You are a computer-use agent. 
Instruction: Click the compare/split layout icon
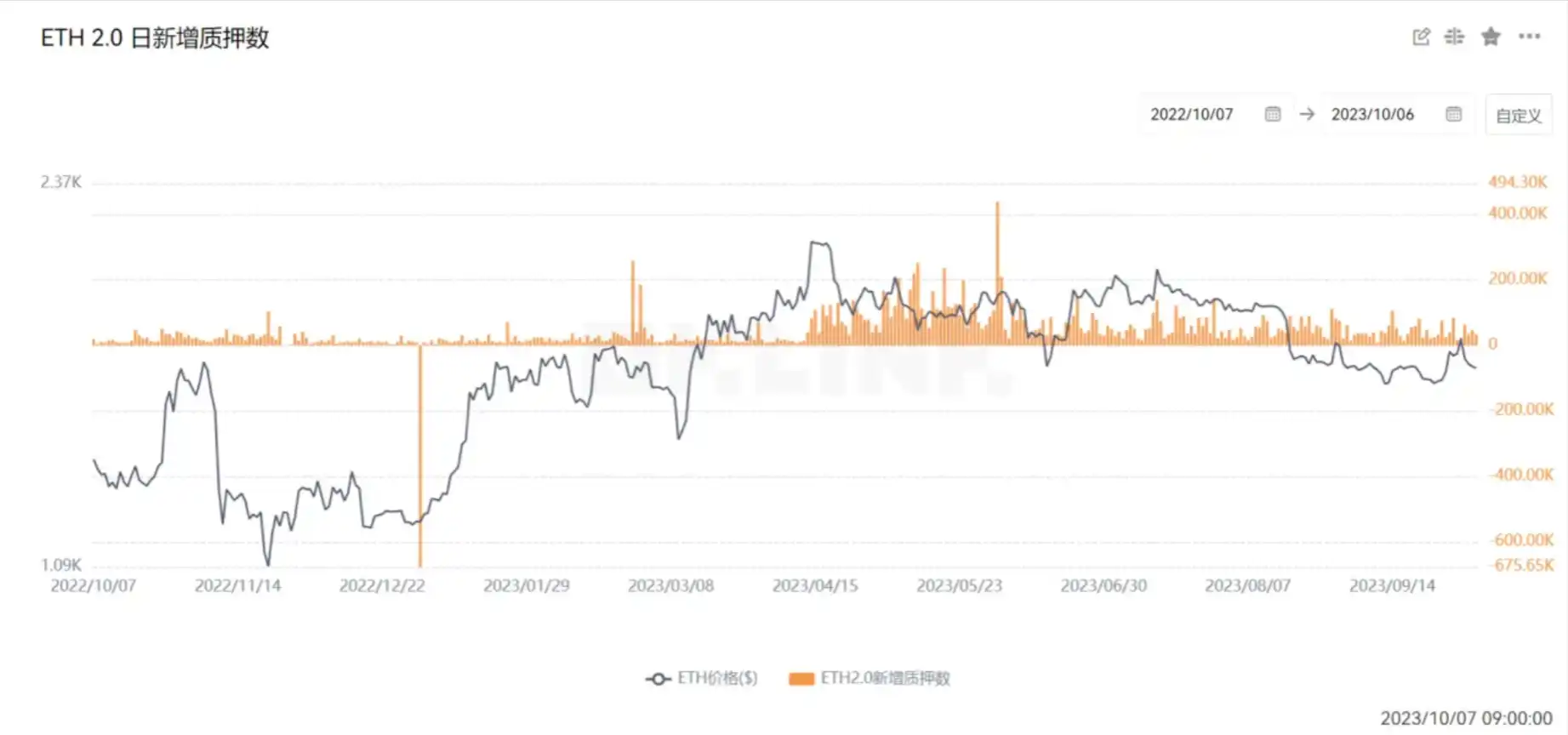click(x=1455, y=37)
